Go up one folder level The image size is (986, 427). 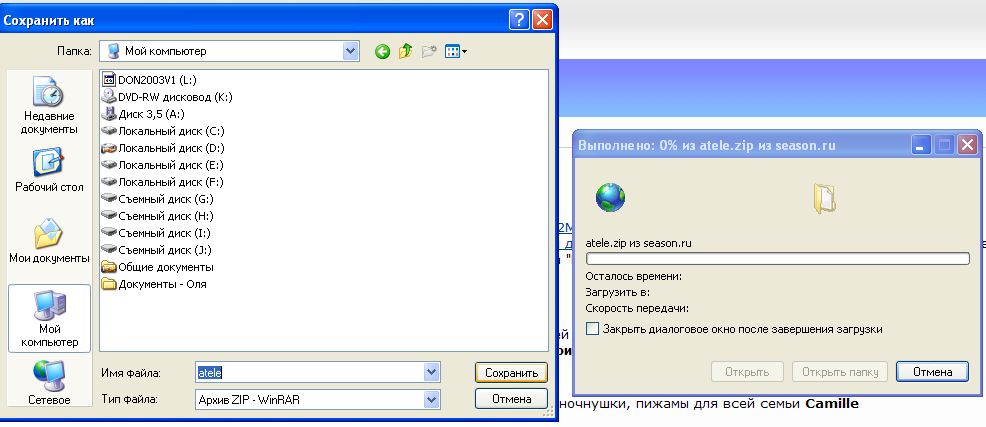click(x=406, y=52)
